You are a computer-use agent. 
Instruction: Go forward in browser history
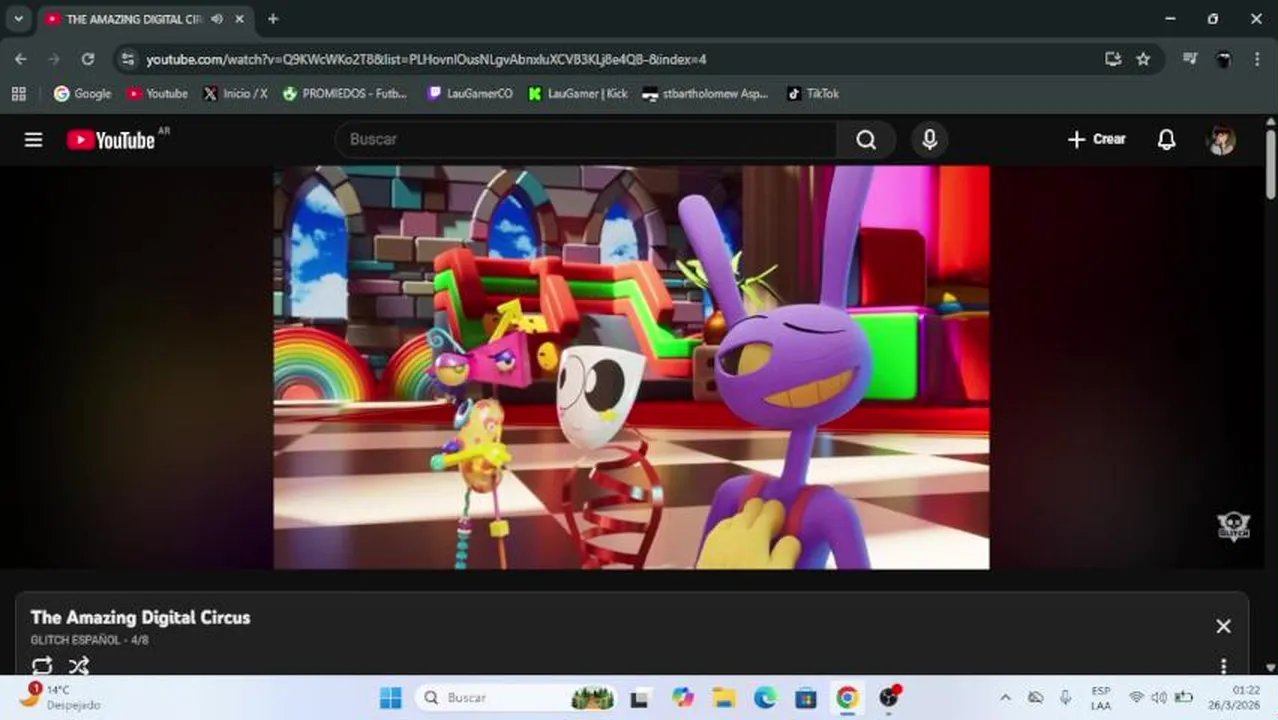coord(54,59)
